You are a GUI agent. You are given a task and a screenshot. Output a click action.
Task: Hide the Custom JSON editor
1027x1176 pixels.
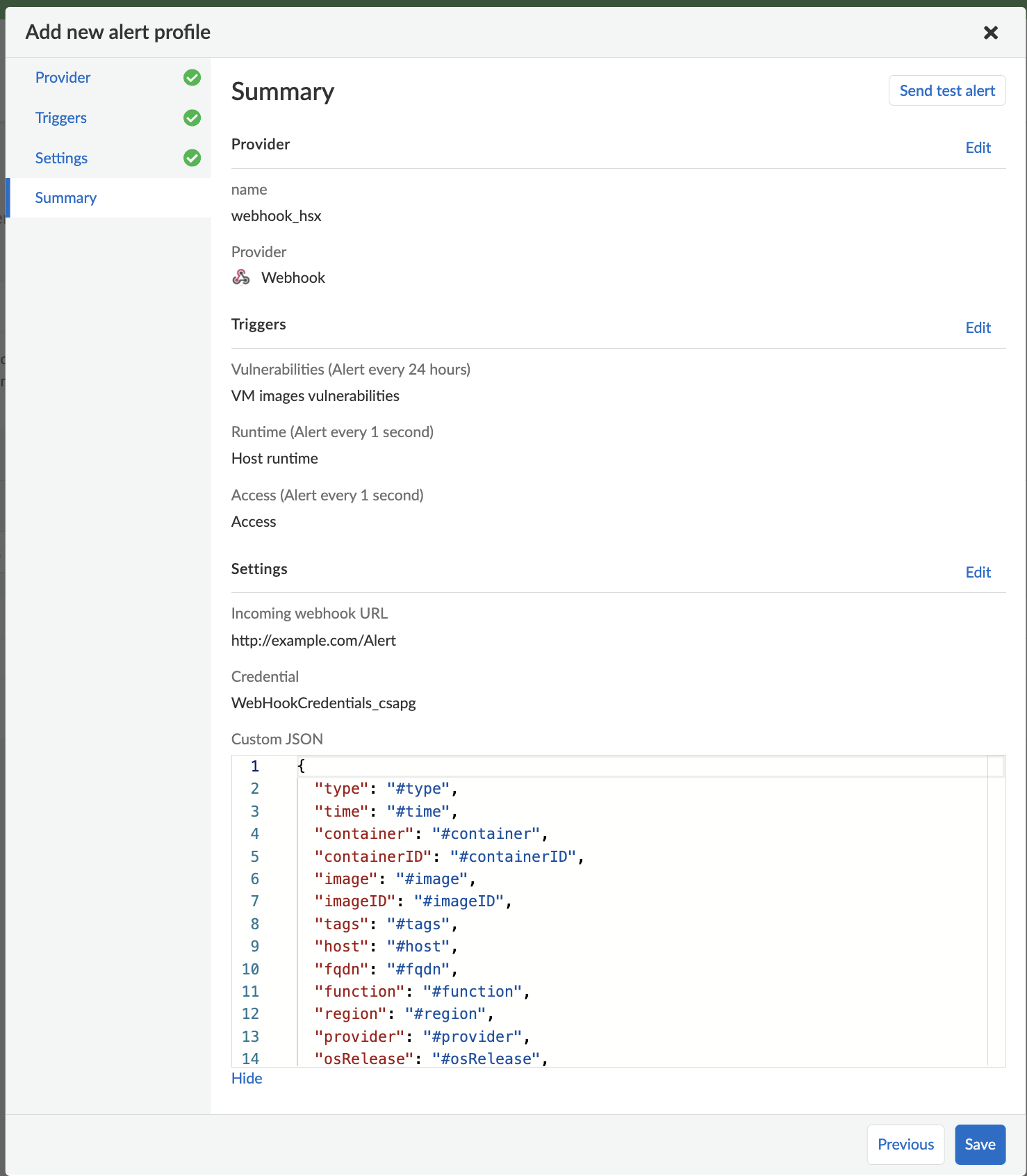point(247,1078)
